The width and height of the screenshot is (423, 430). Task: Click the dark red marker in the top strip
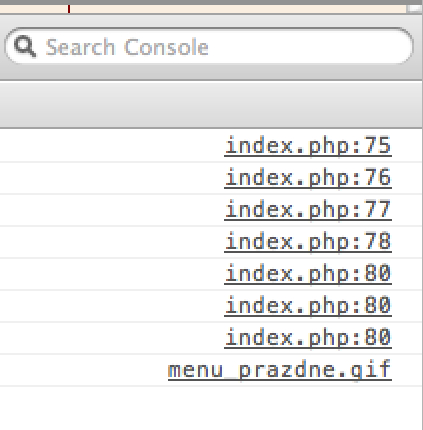click(x=69, y=9)
